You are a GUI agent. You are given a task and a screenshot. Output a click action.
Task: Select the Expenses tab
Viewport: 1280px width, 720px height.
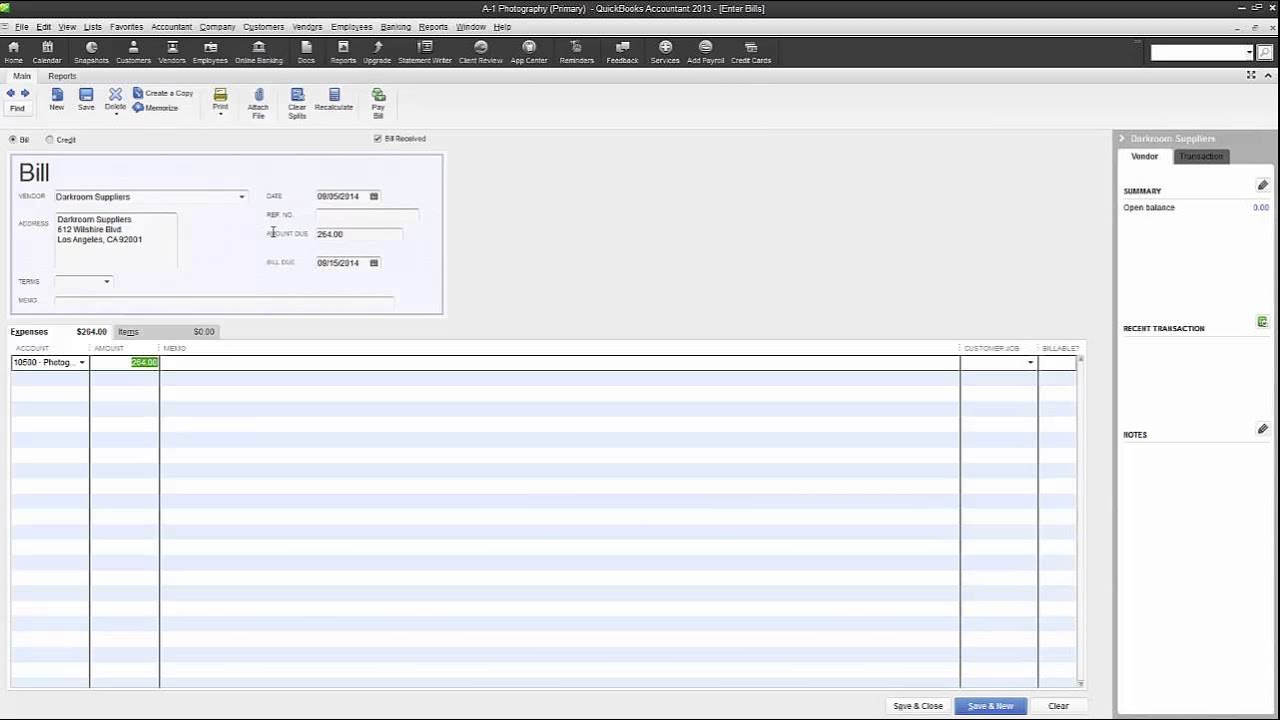pos(59,332)
